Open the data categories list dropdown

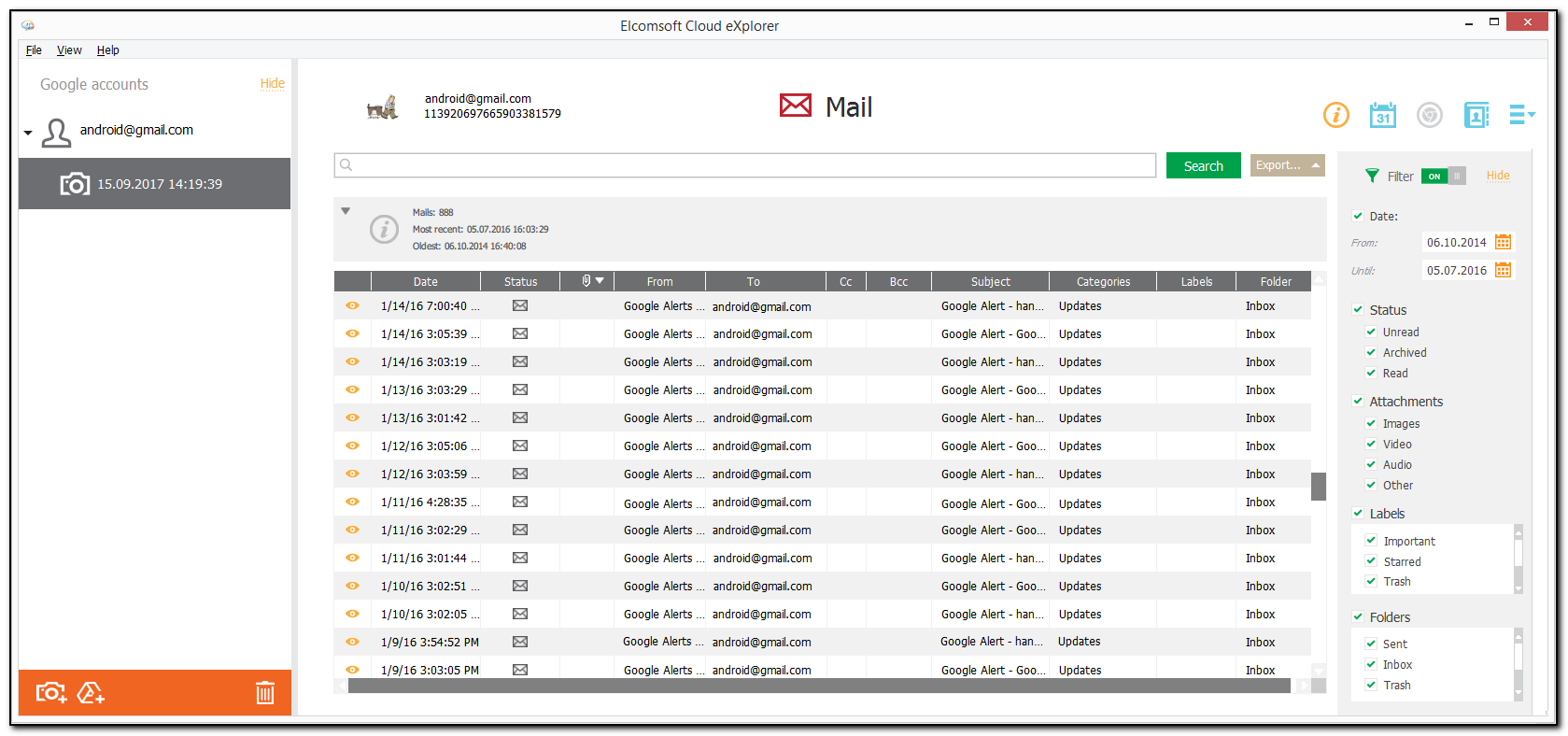[x=1522, y=115]
